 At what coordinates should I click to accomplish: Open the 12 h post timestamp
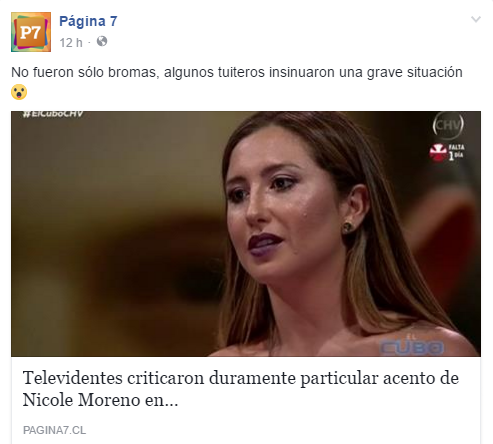[71, 42]
